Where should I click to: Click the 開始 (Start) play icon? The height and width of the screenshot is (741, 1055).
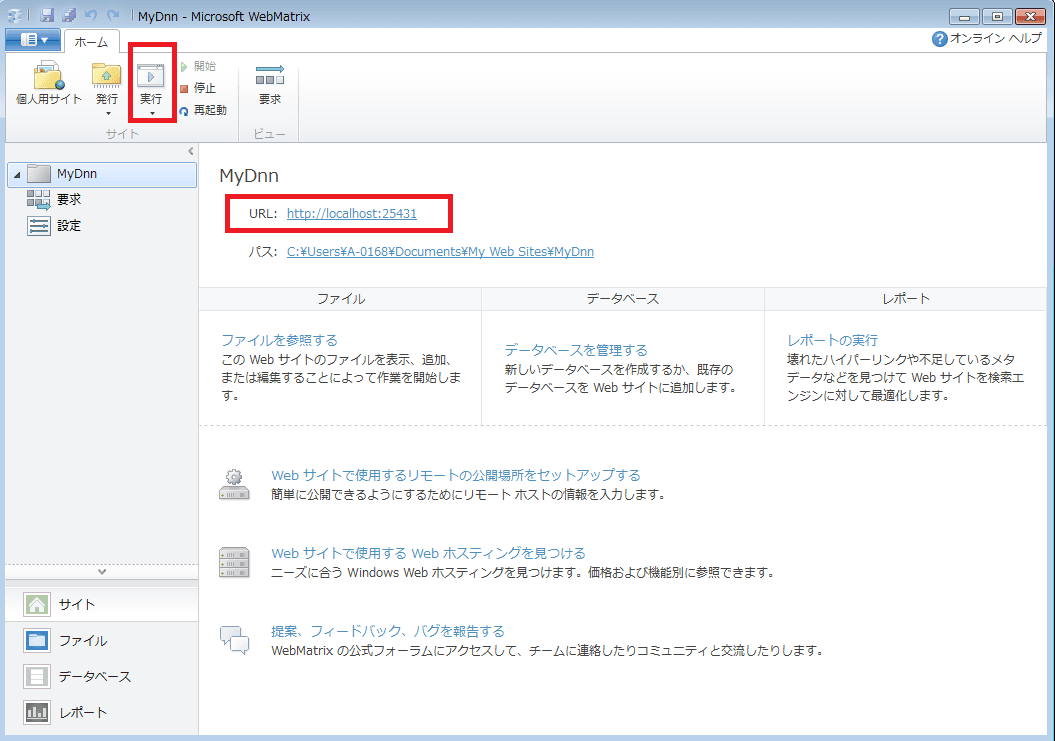[184, 67]
